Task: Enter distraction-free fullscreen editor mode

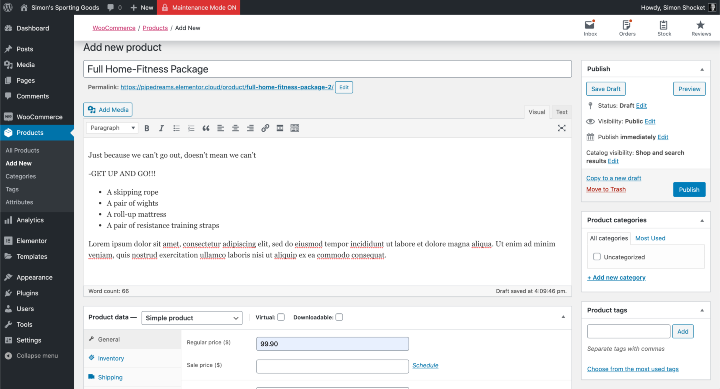Action: pos(562,128)
